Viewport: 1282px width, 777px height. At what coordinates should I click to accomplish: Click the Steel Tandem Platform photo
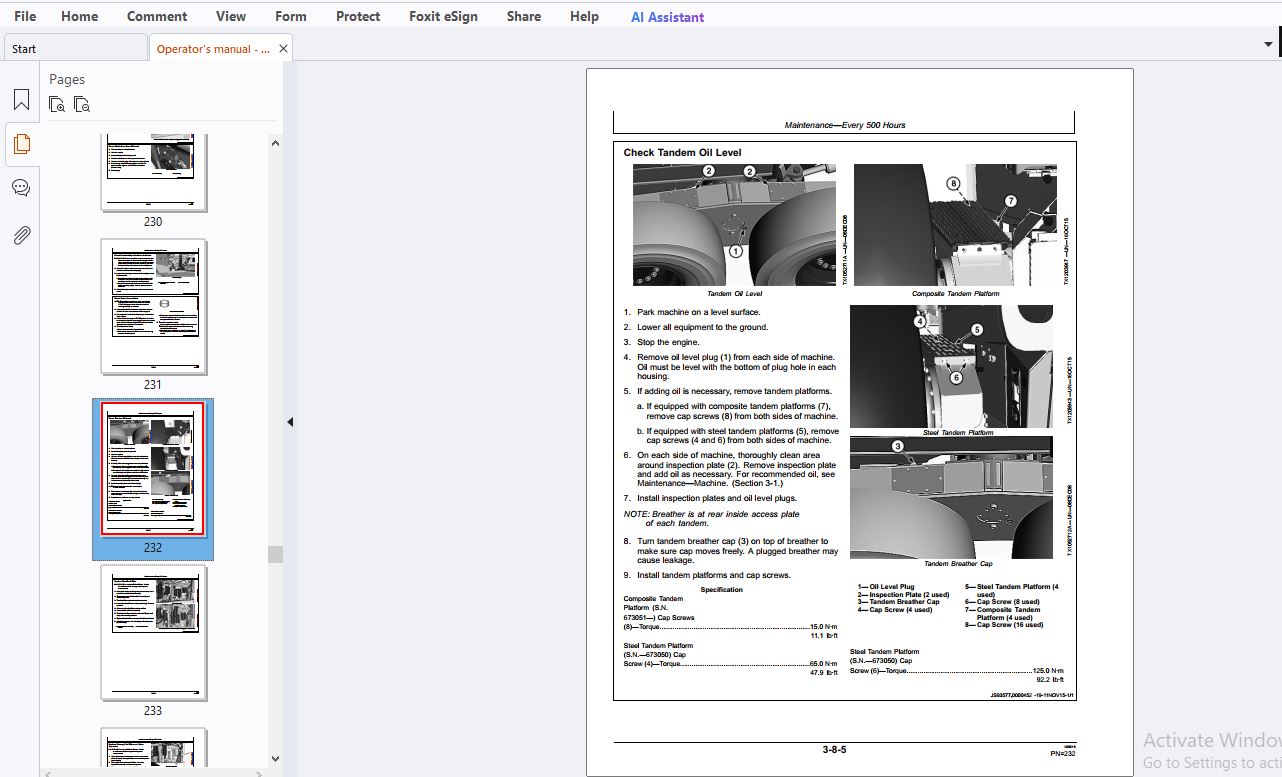951,366
